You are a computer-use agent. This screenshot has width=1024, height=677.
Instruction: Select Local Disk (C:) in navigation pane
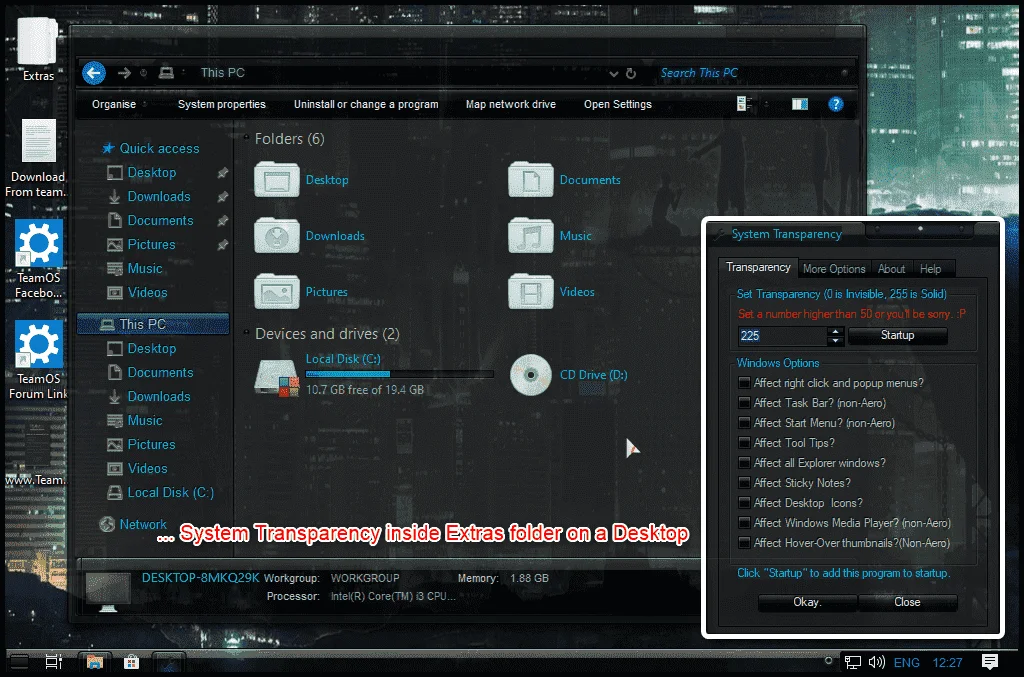170,492
